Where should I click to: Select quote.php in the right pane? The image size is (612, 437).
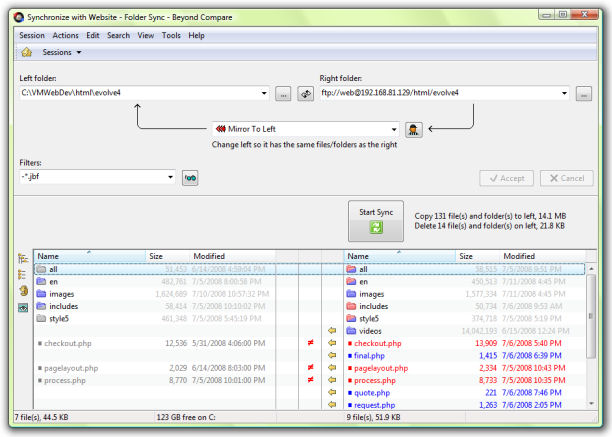click(464, 393)
